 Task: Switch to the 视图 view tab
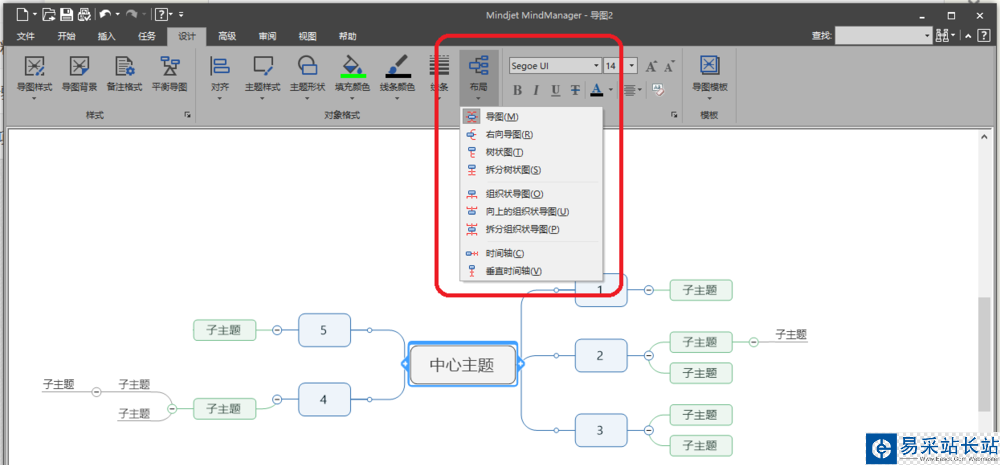coord(307,36)
